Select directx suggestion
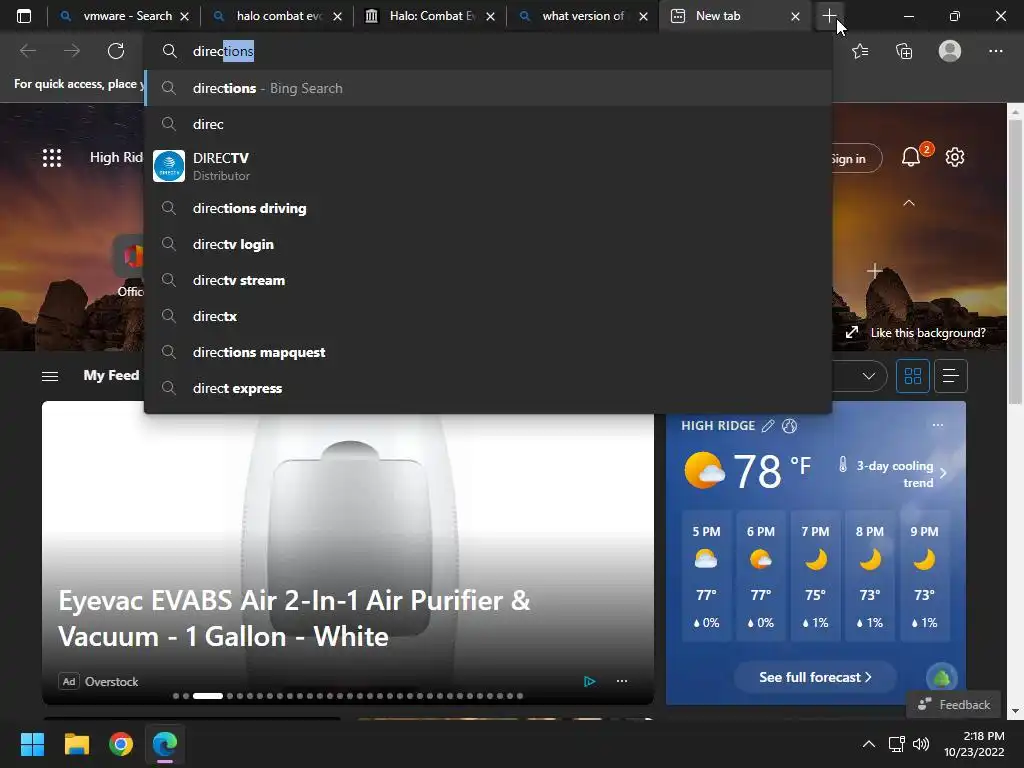The width and height of the screenshot is (1024, 768). click(488, 316)
